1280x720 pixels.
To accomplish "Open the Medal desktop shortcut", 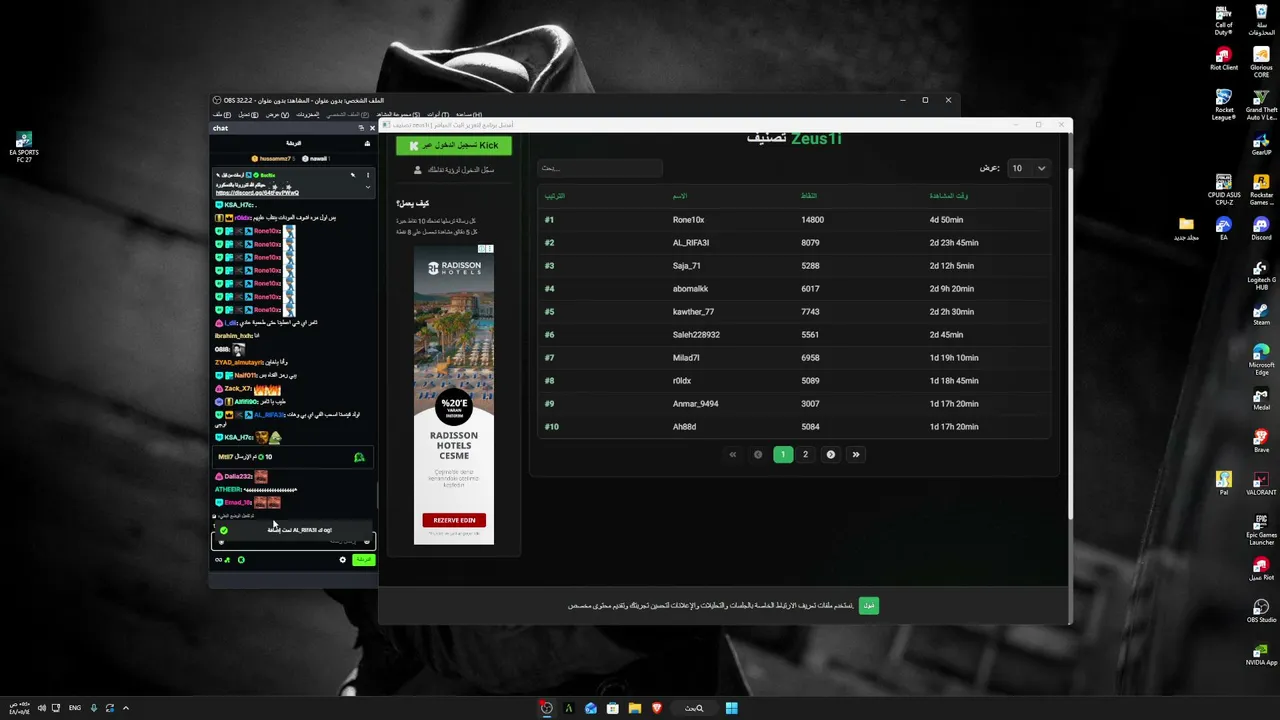I will coord(1261,397).
